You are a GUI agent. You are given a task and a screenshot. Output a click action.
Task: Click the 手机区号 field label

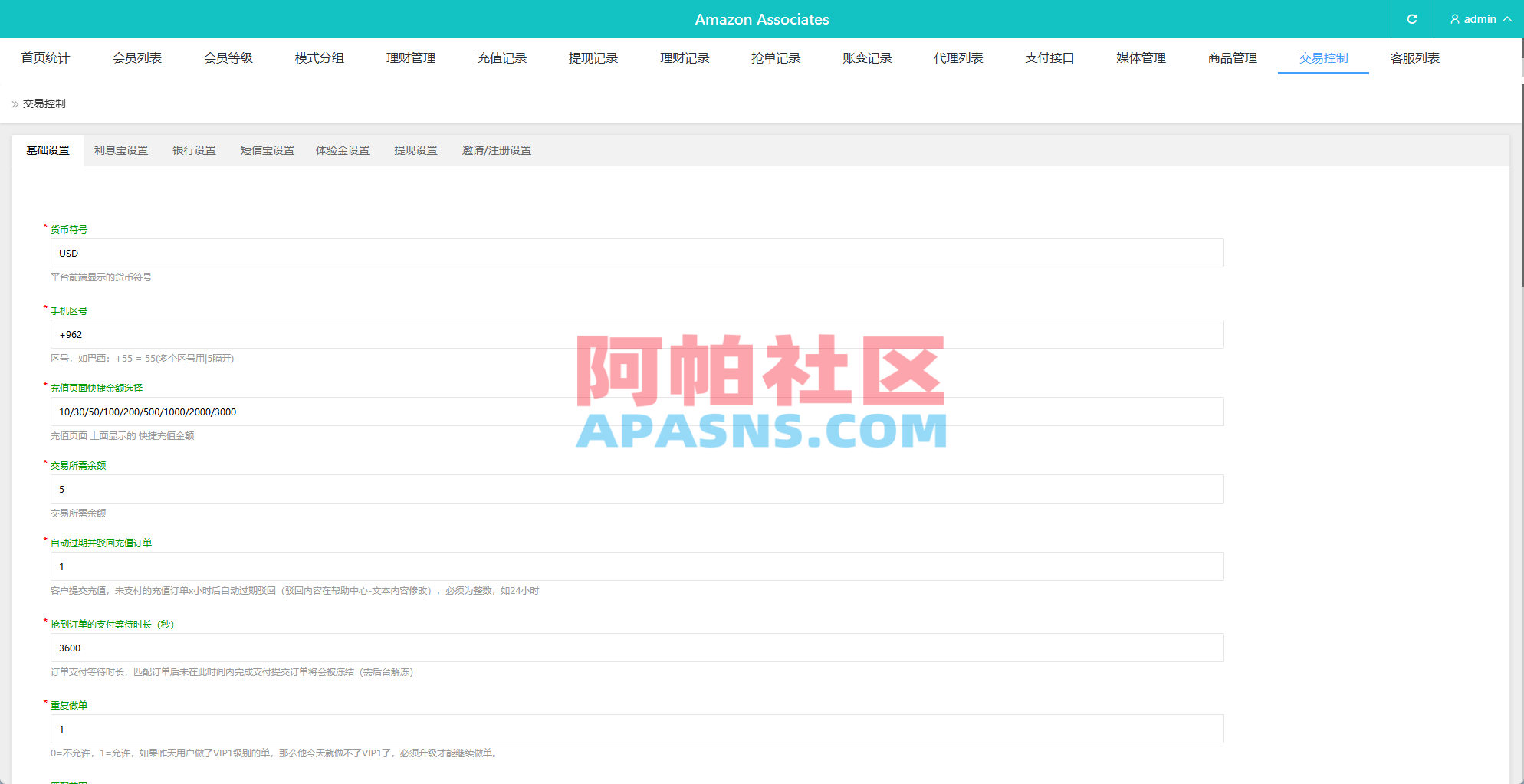point(69,310)
